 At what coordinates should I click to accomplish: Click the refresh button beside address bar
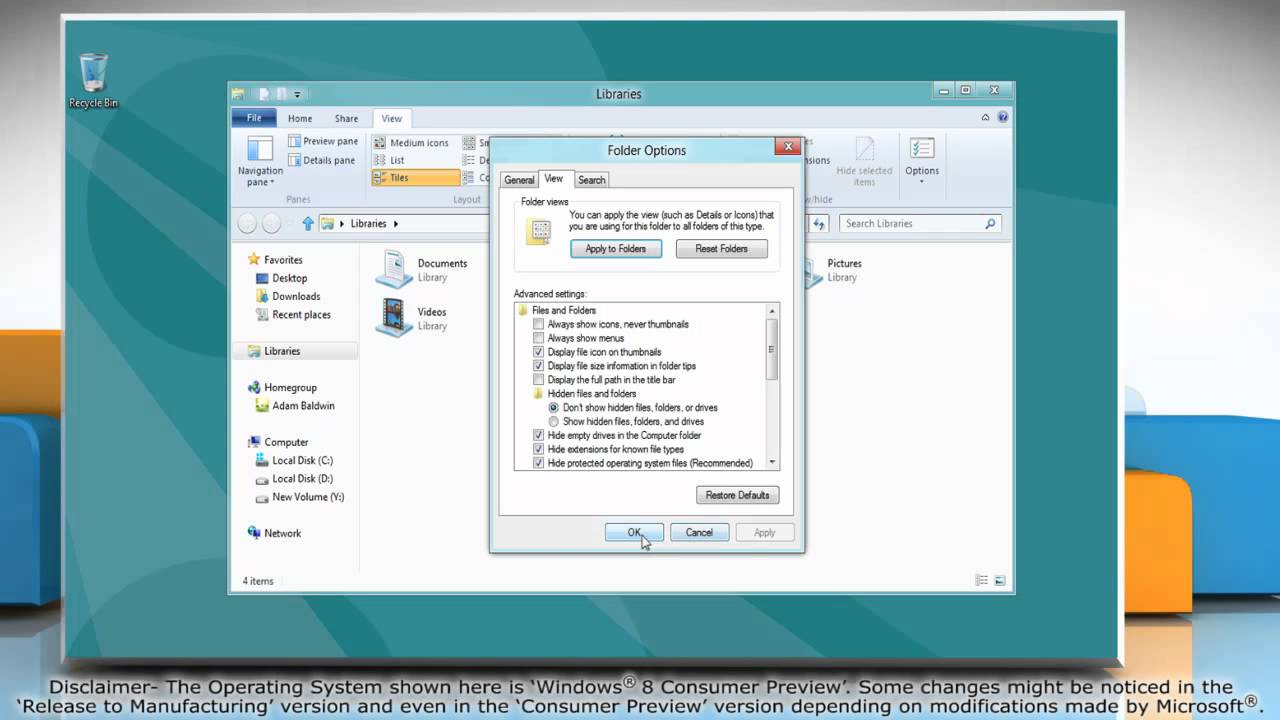pos(819,224)
